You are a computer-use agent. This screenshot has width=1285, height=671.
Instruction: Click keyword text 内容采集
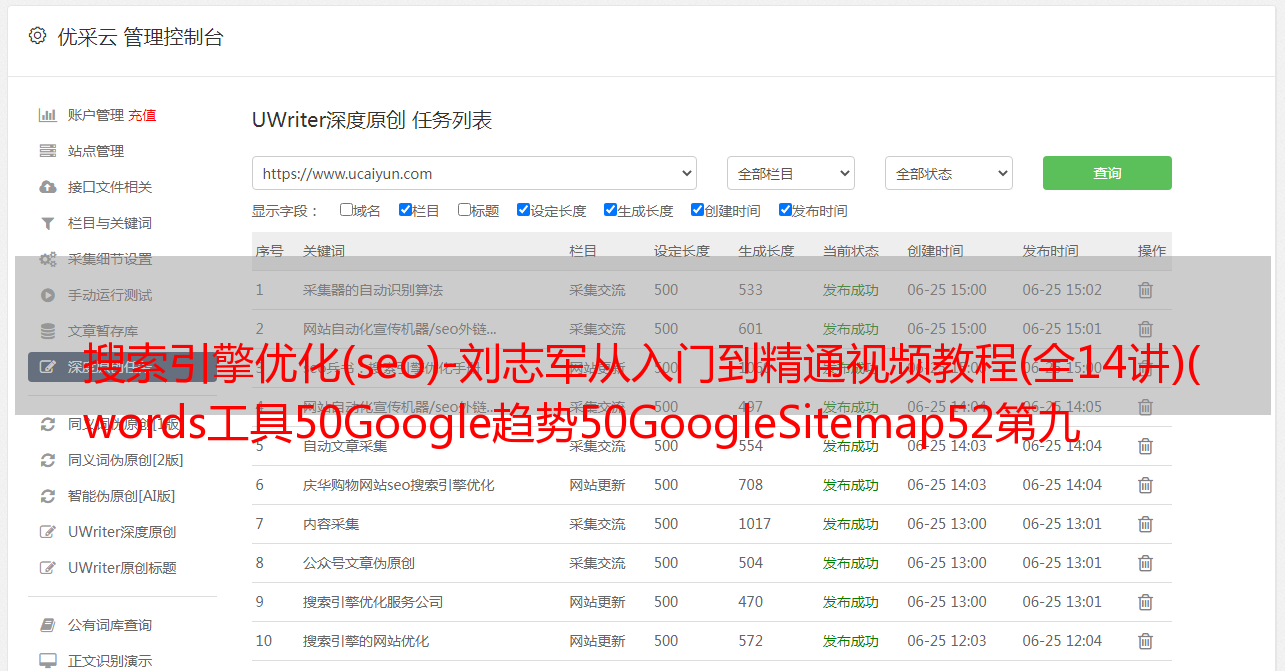(331, 524)
